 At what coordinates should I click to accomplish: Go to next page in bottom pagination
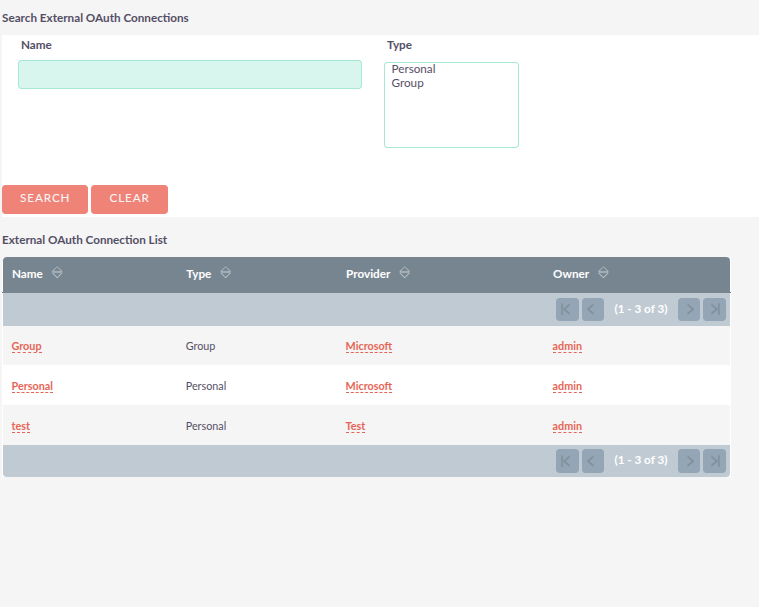(x=689, y=460)
